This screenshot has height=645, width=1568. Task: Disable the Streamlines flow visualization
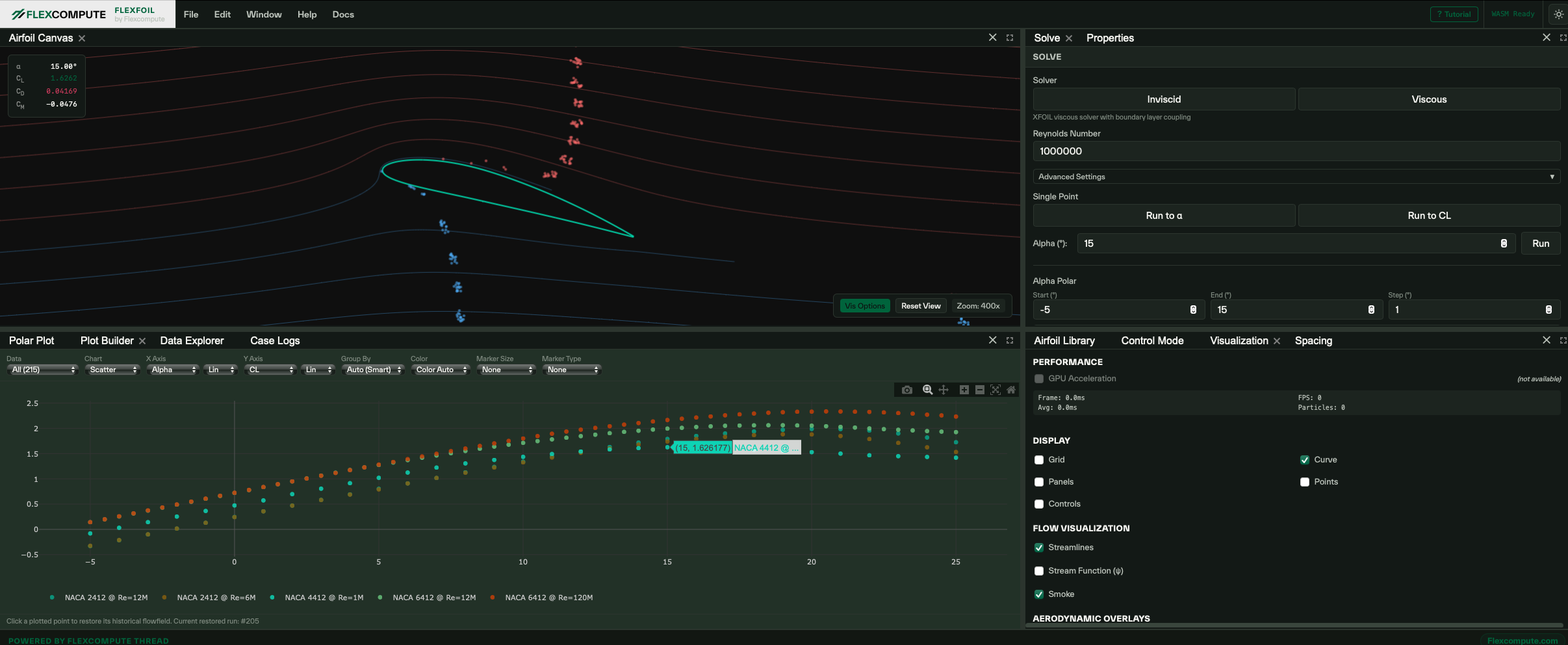(x=1040, y=548)
